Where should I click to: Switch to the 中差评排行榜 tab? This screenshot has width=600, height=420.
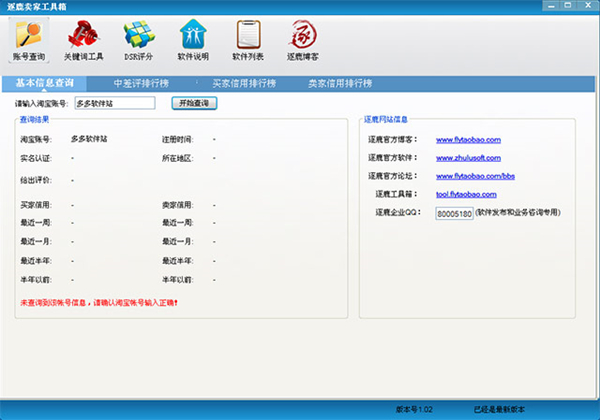(x=141, y=83)
